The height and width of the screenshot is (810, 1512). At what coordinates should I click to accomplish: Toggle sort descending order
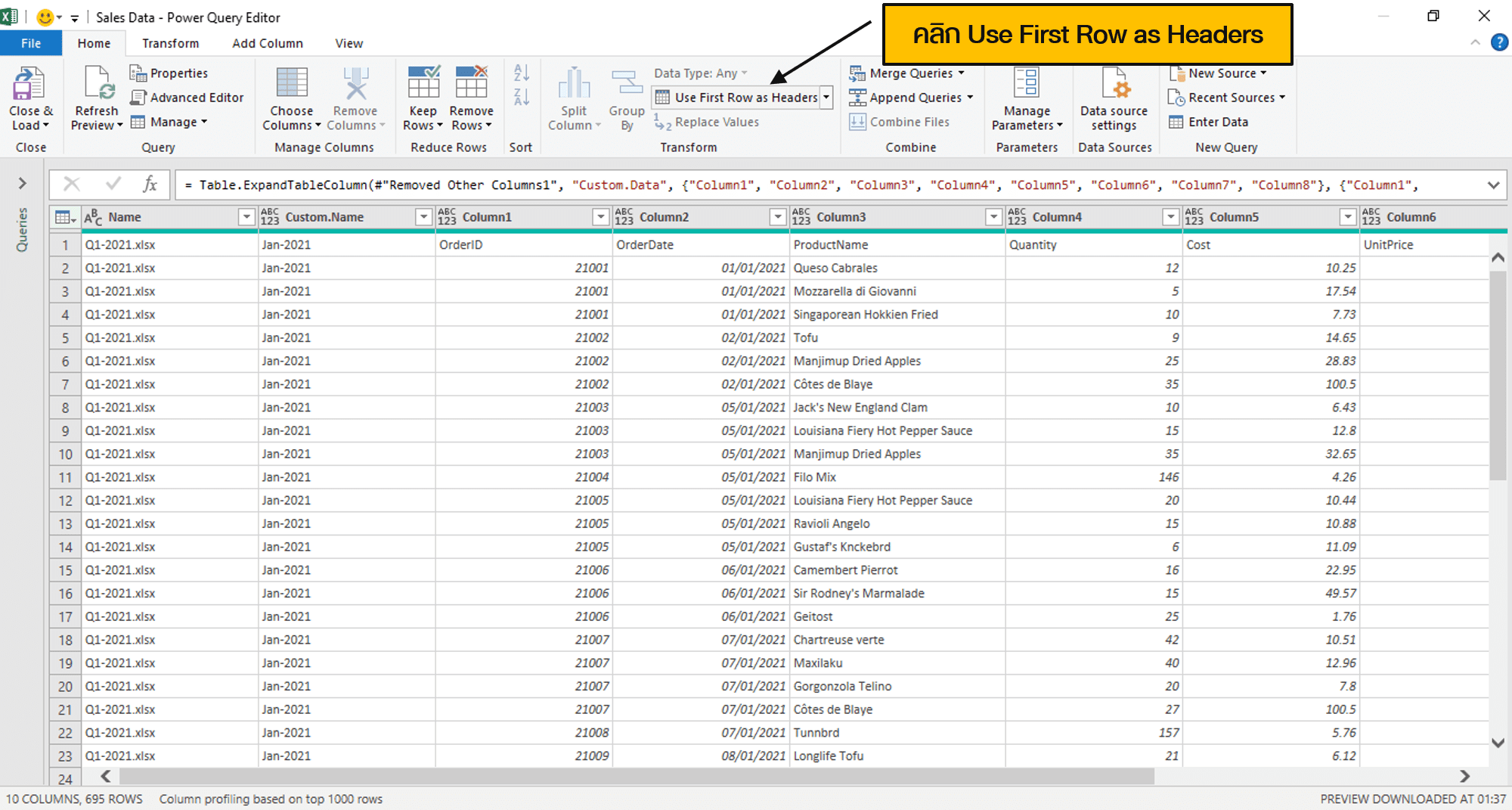(x=520, y=95)
